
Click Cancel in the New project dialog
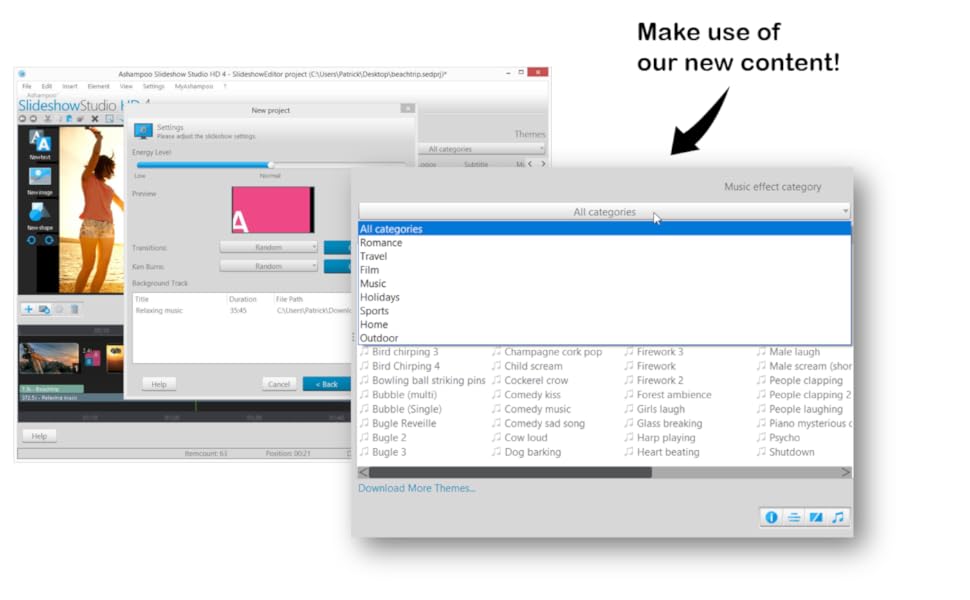tap(279, 384)
